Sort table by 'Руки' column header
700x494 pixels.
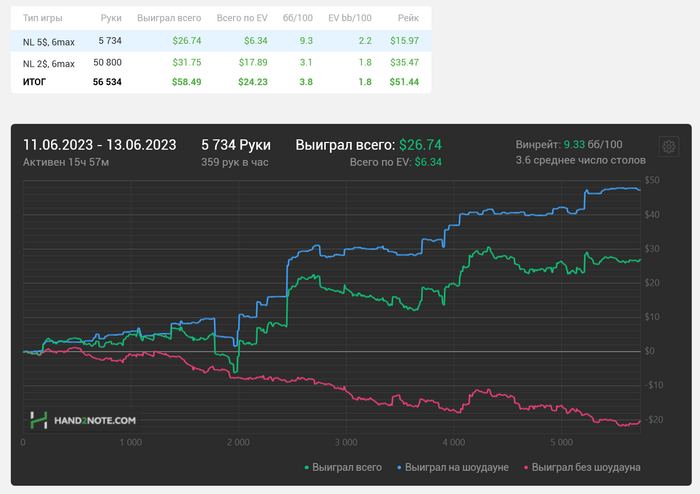tap(111, 18)
